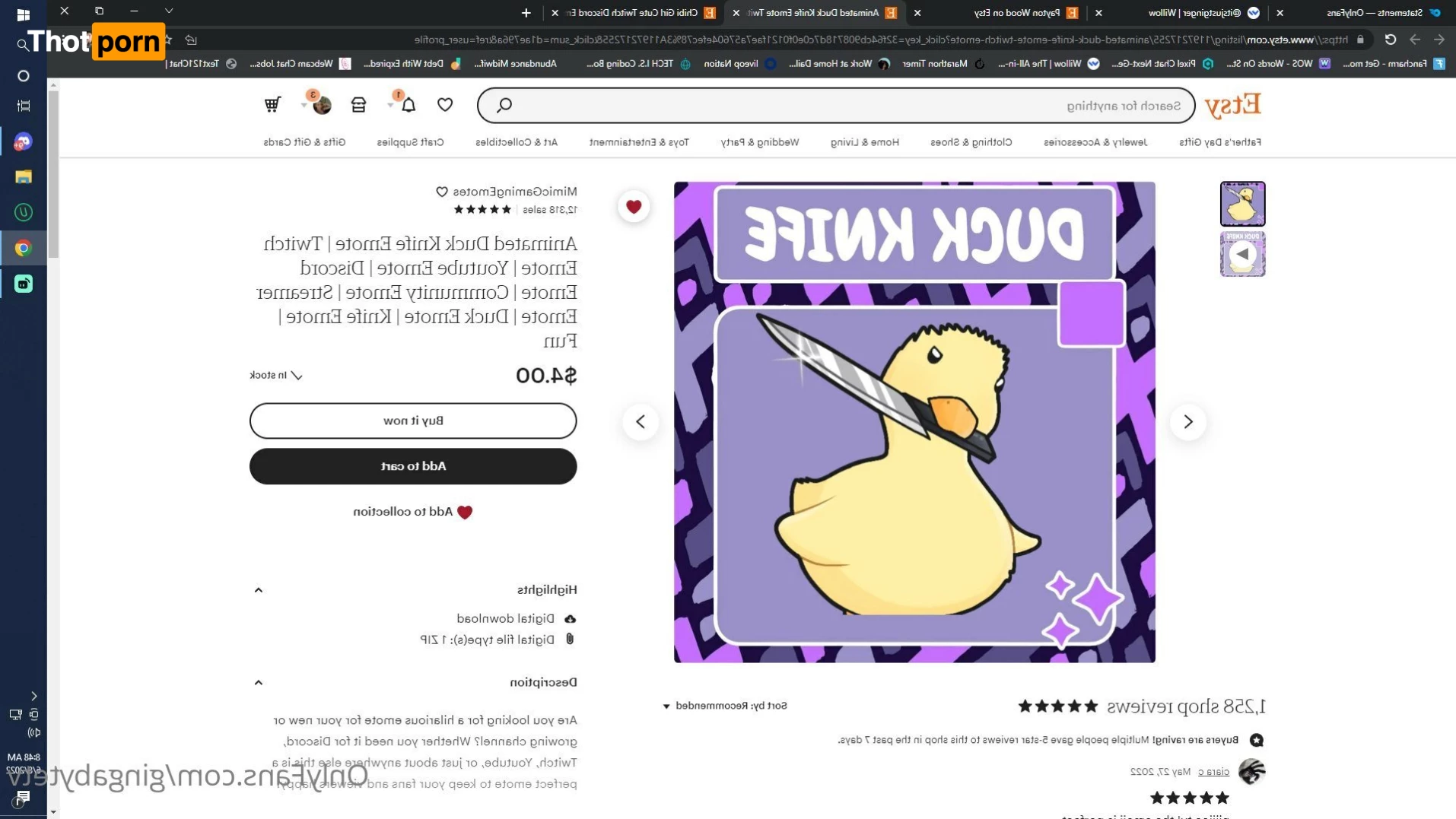Click the magnifier search icon
The height and width of the screenshot is (819, 1456).
504,105
